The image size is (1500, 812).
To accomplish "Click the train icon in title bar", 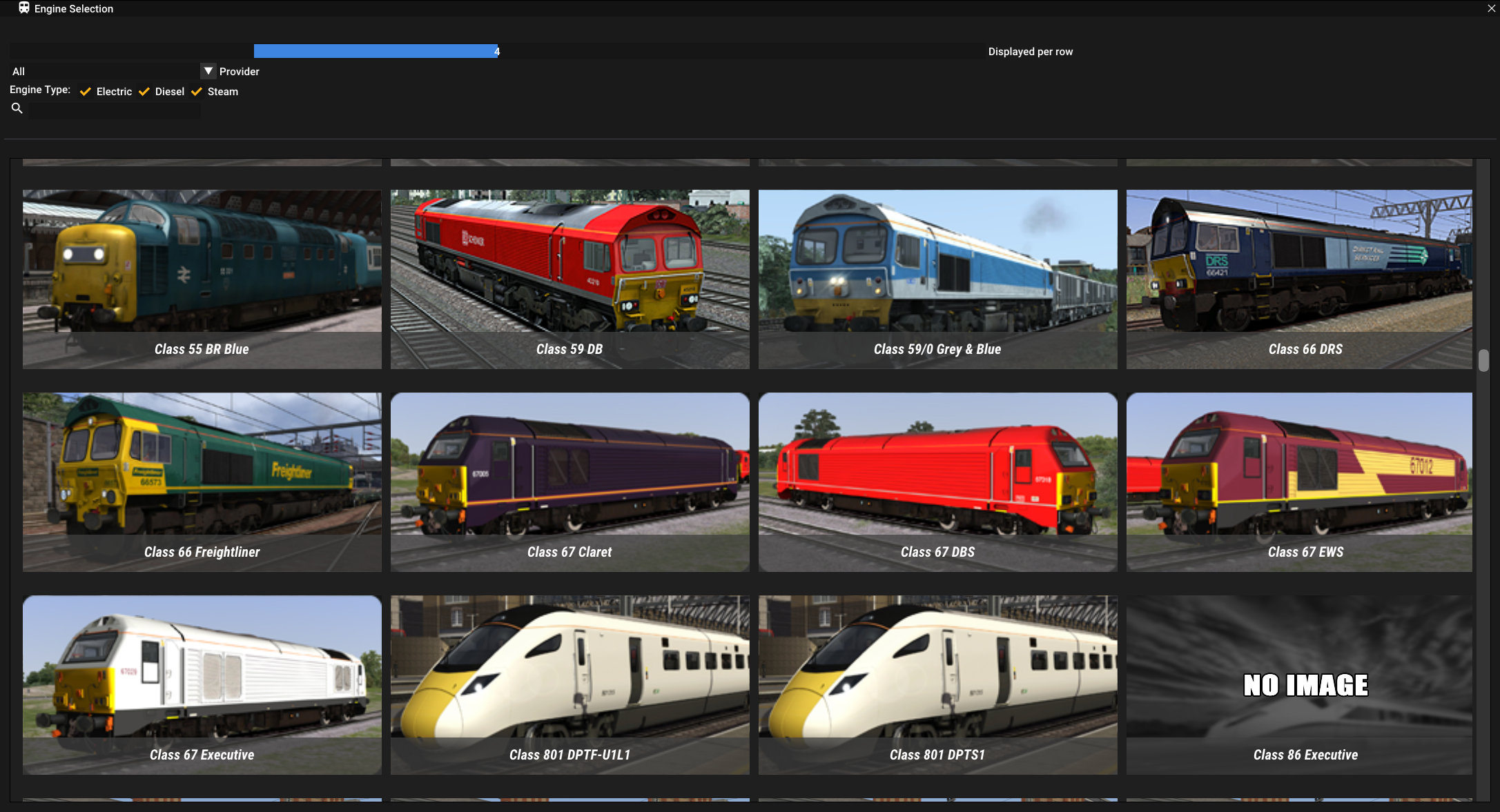I will [24, 8].
